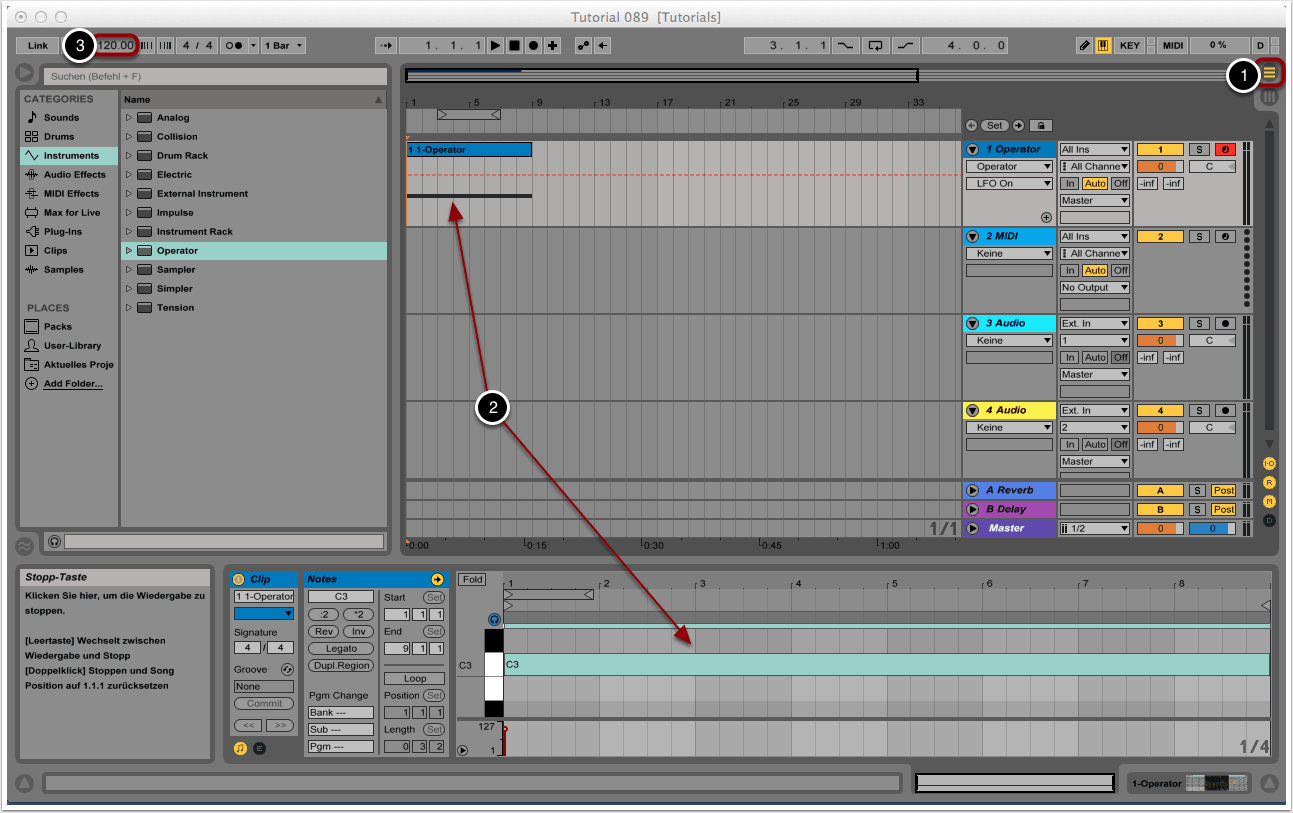Arm recording on track 1 Operator
The height and width of the screenshot is (813, 1293).
1224,150
